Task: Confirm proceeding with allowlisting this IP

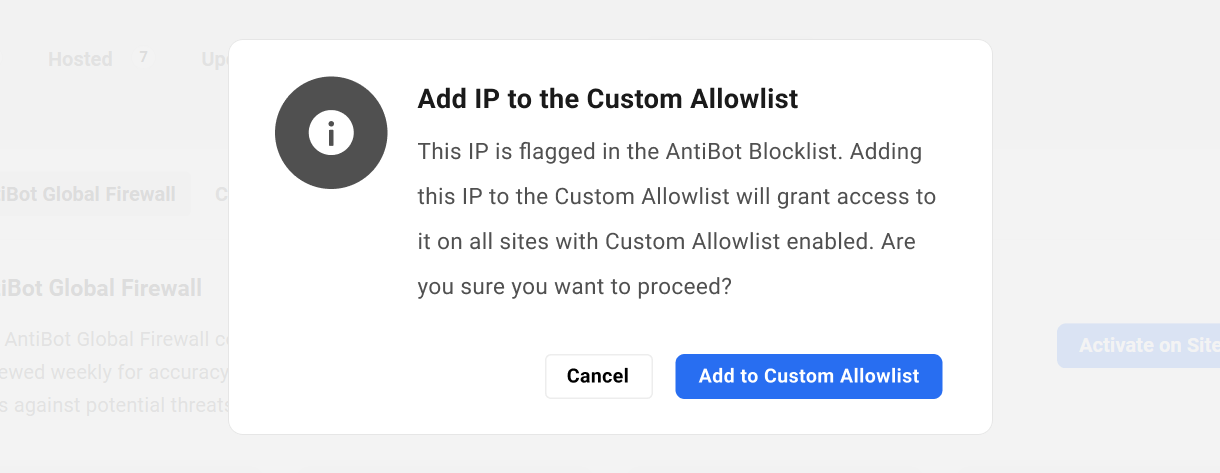Action: [x=808, y=376]
